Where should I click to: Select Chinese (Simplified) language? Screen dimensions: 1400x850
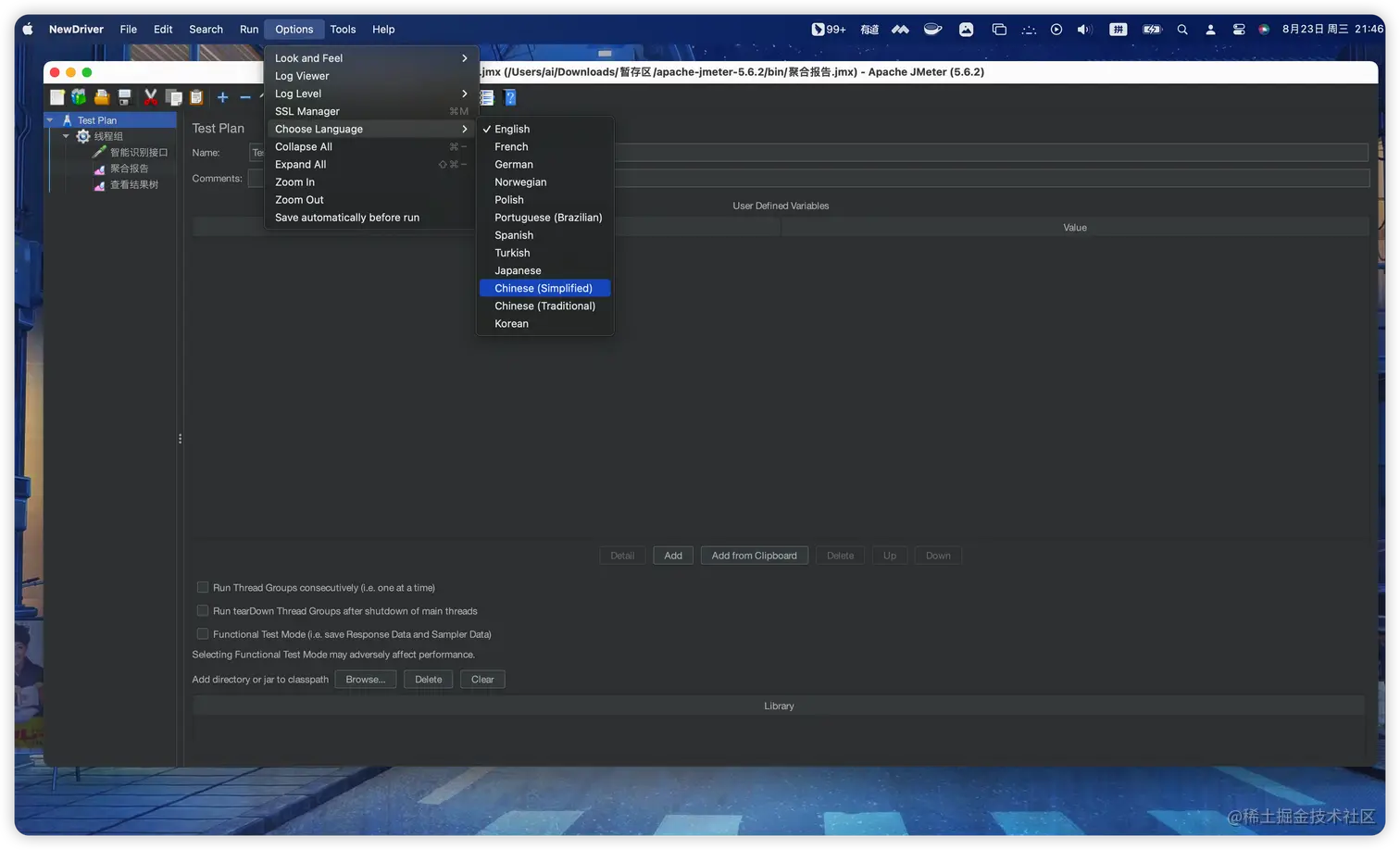pyautogui.click(x=544, y=288)
